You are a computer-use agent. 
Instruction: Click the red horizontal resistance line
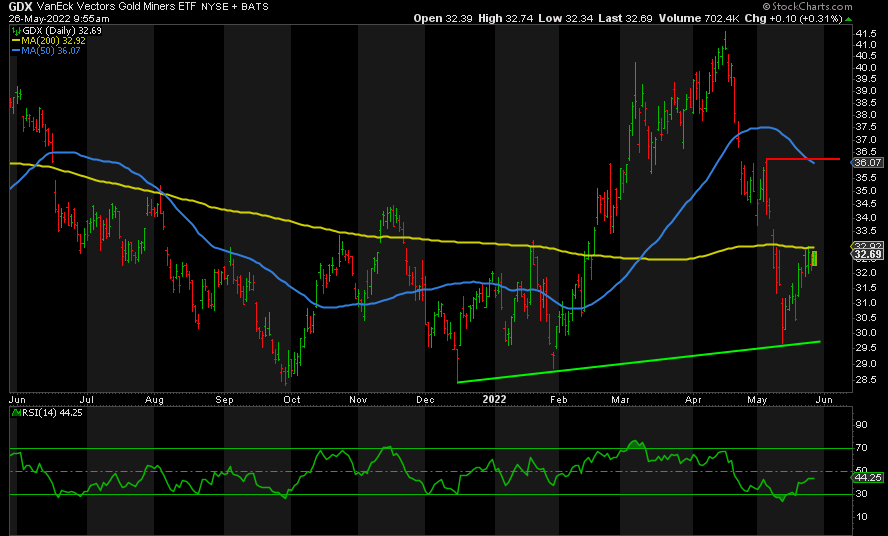[802, 159]
